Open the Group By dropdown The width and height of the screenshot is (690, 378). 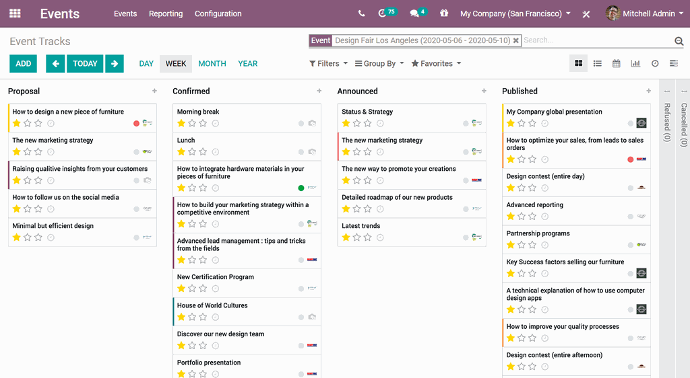(x=379, y=63)
